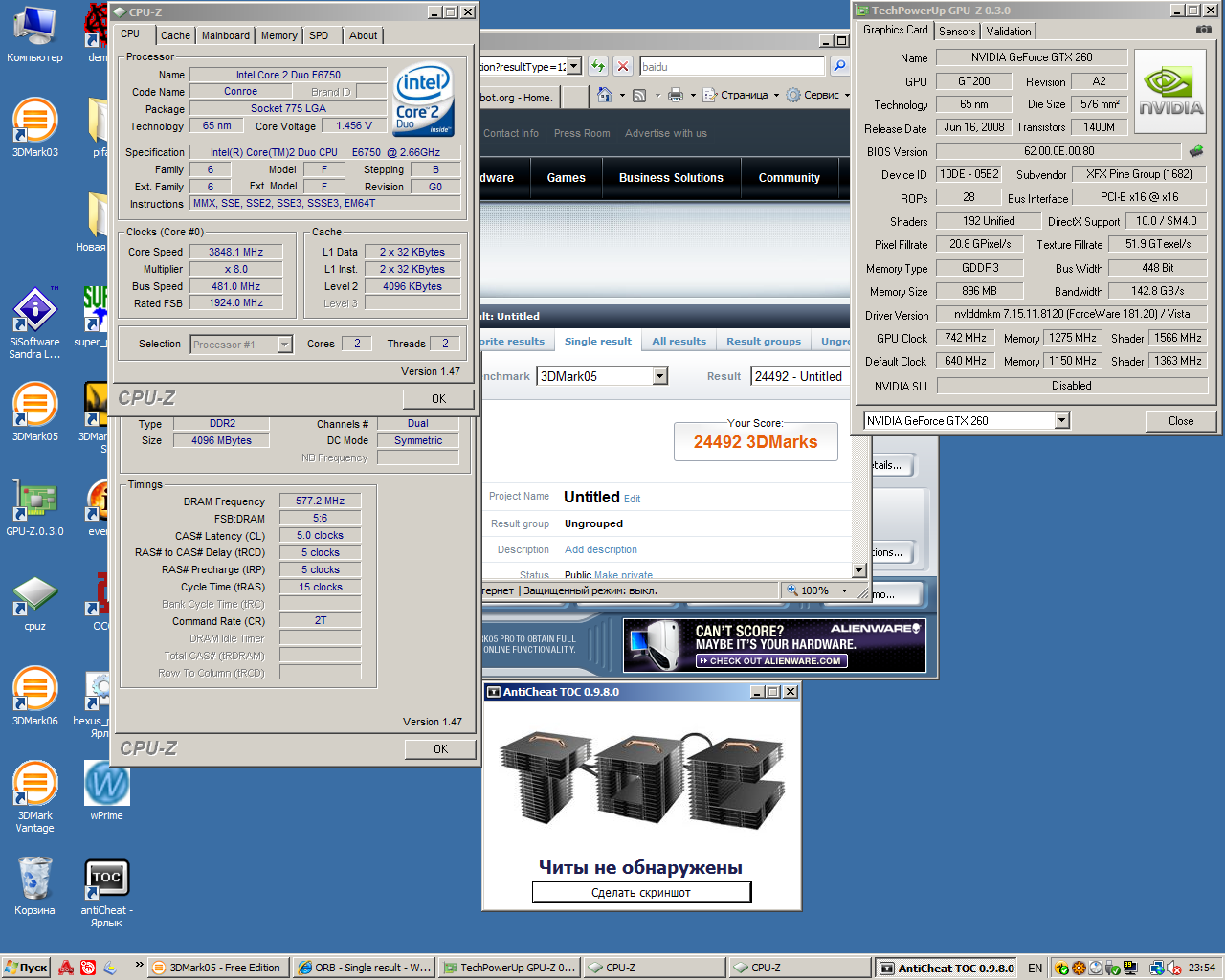The image size is (1225, 980).
Task: Click the taskbar quick launch expand chevron
Action: [x=139, y=966]
